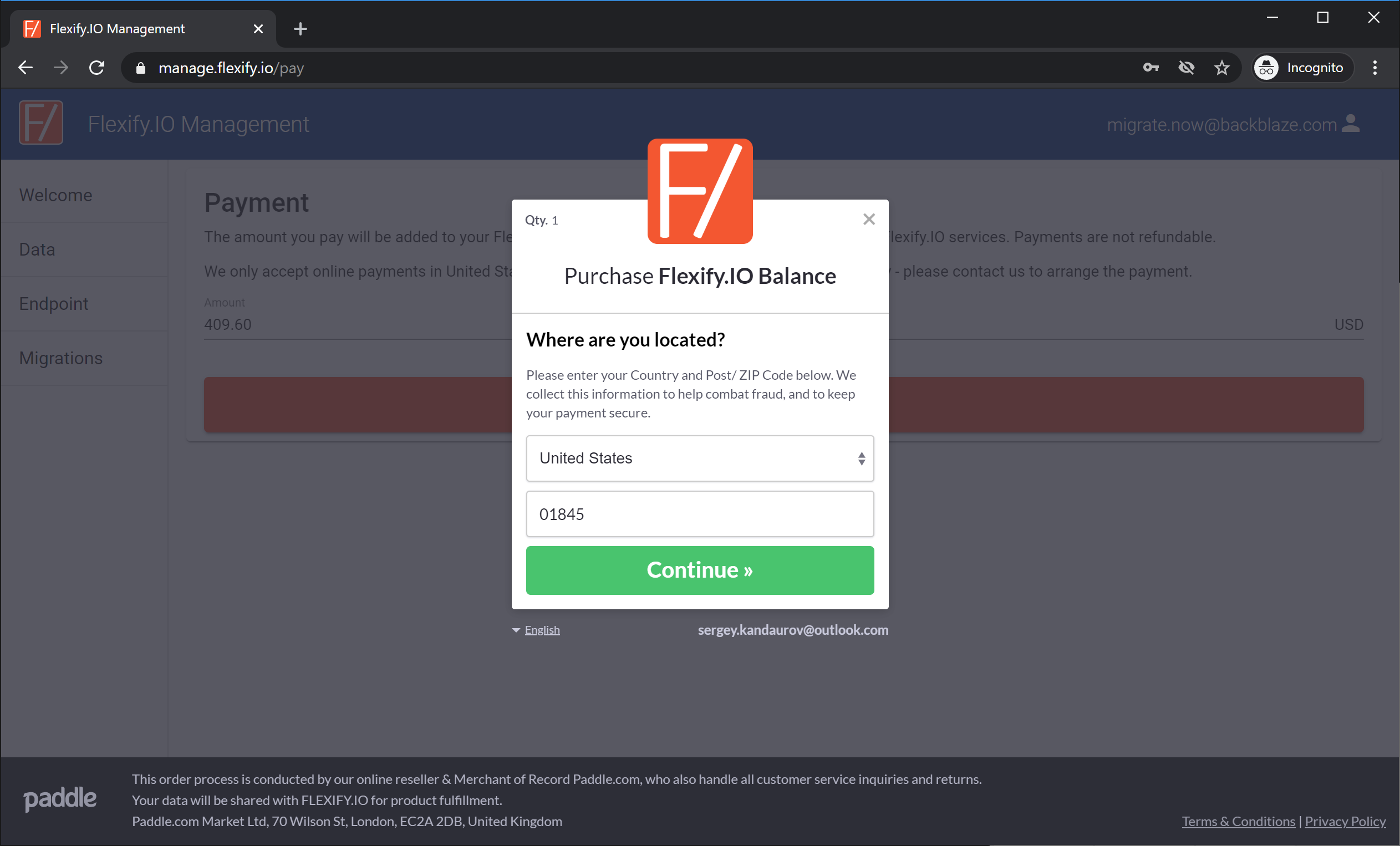Click the browser forward arrow
1400x846 pixels.
click(x=61, y=68)
